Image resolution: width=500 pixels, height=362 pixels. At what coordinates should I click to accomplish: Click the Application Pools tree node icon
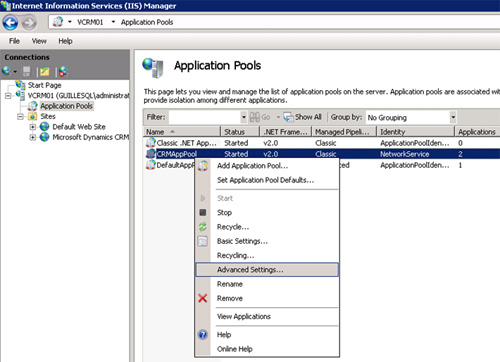tap(32, 106)
